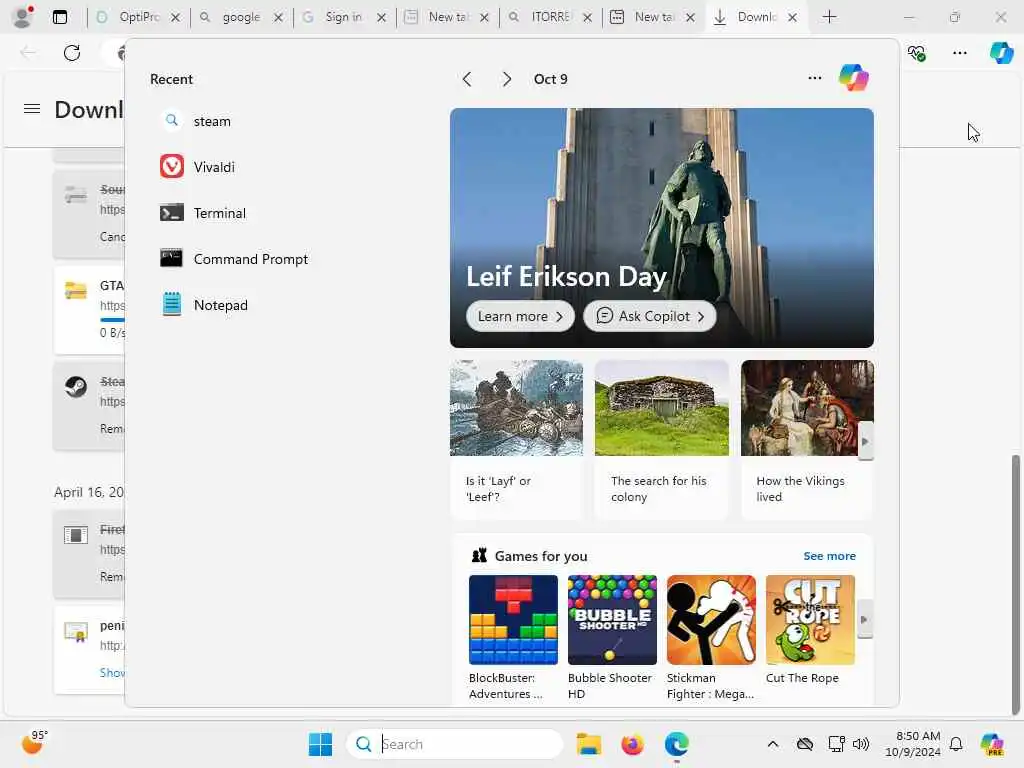This screenshot has width=1024, height=768.
Task: Click the GTA download folder icon
Action: (76, 290)
